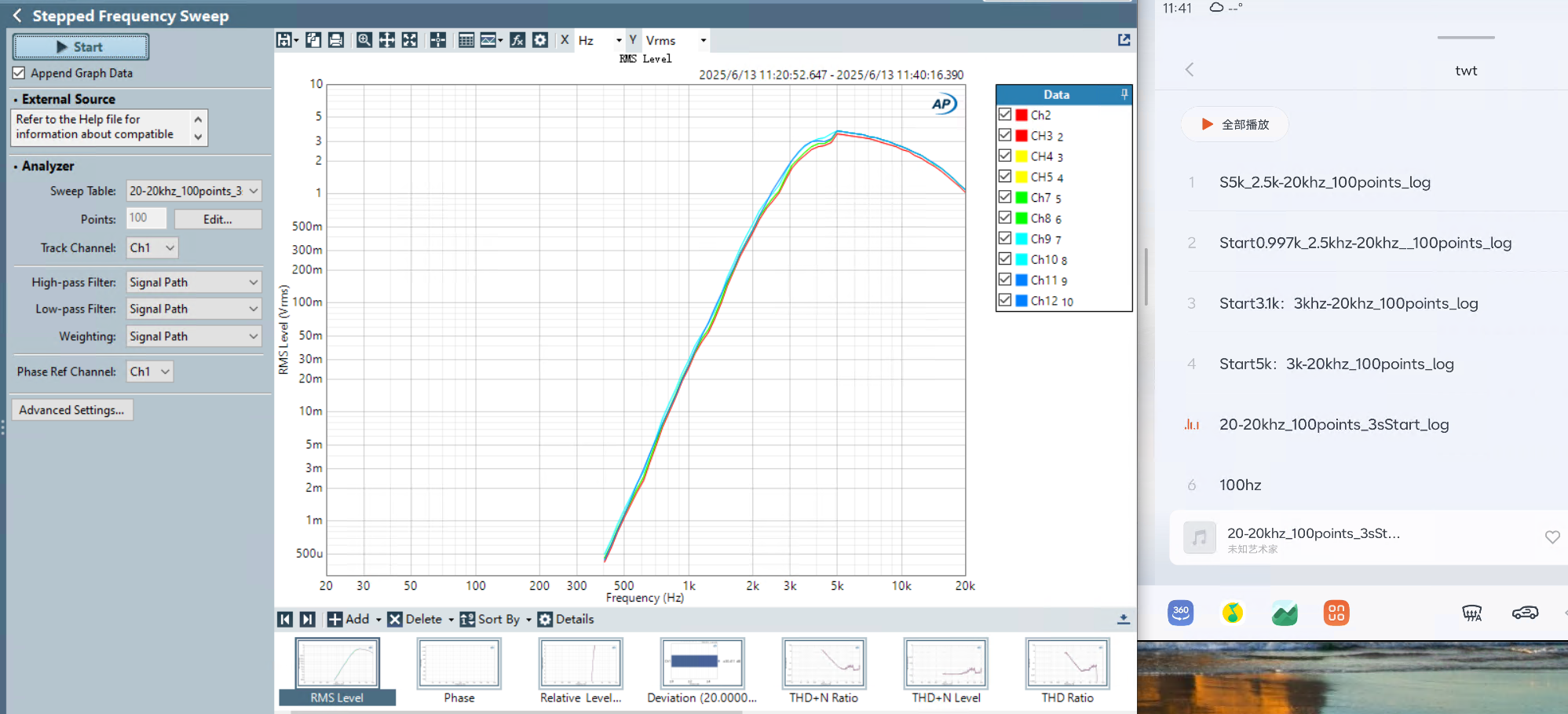This screenshot has width=1568, height=714.
Task: Open result Details
Action: pyautogui.click(x=565, y=619)
